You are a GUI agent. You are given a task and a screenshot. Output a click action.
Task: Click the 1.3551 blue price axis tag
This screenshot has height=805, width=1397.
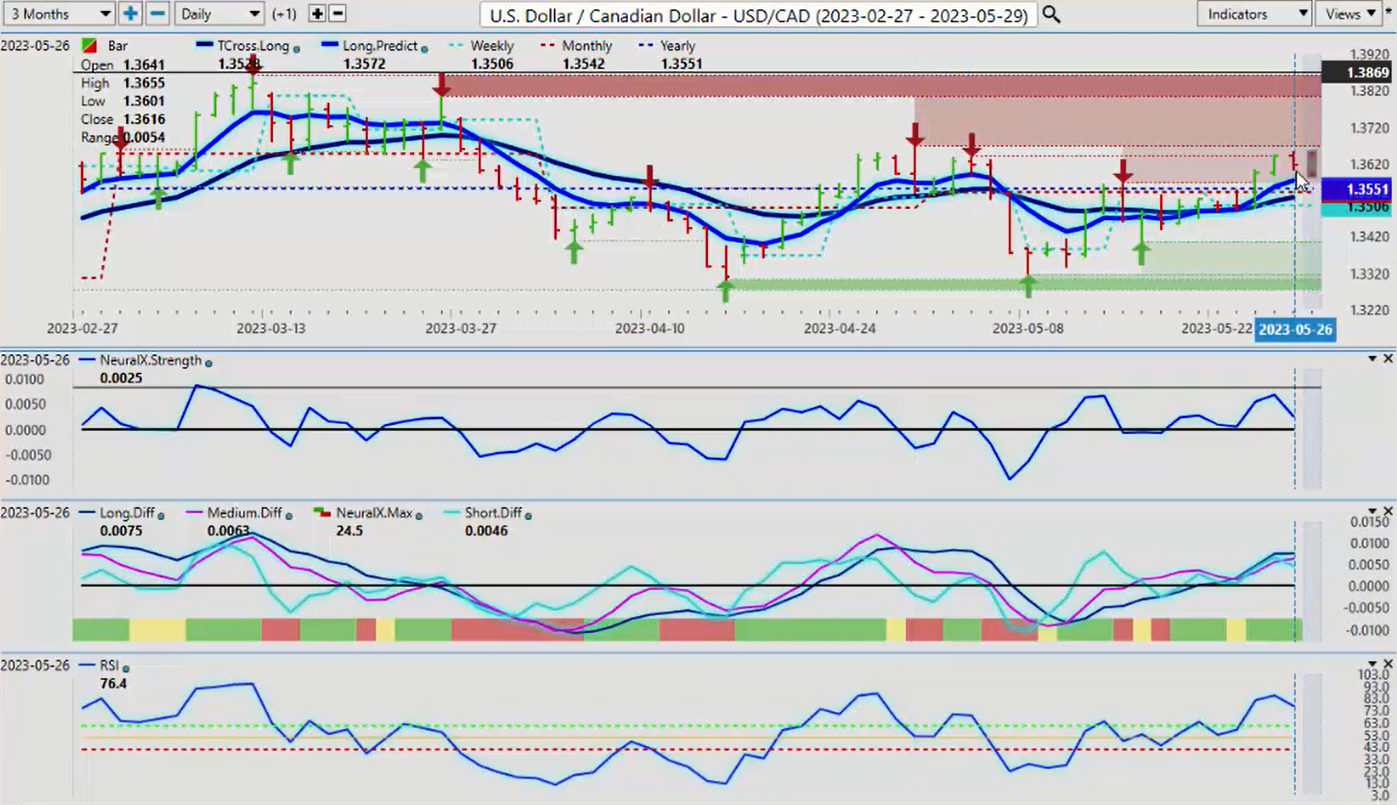[x=1357, y=189]
